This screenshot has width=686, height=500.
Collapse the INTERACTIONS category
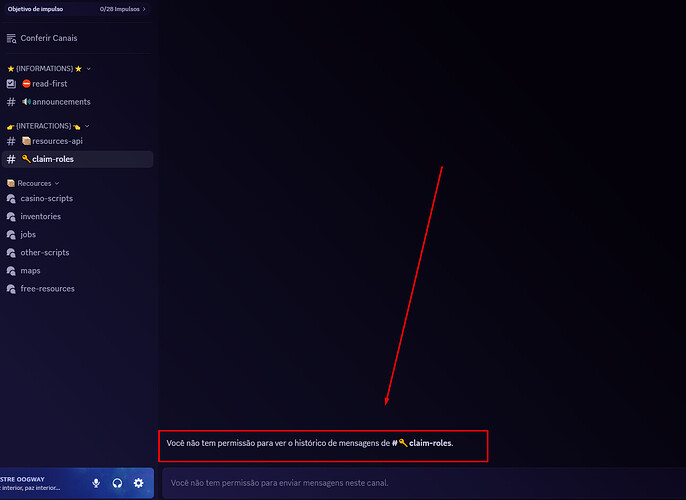coord(87,126)
